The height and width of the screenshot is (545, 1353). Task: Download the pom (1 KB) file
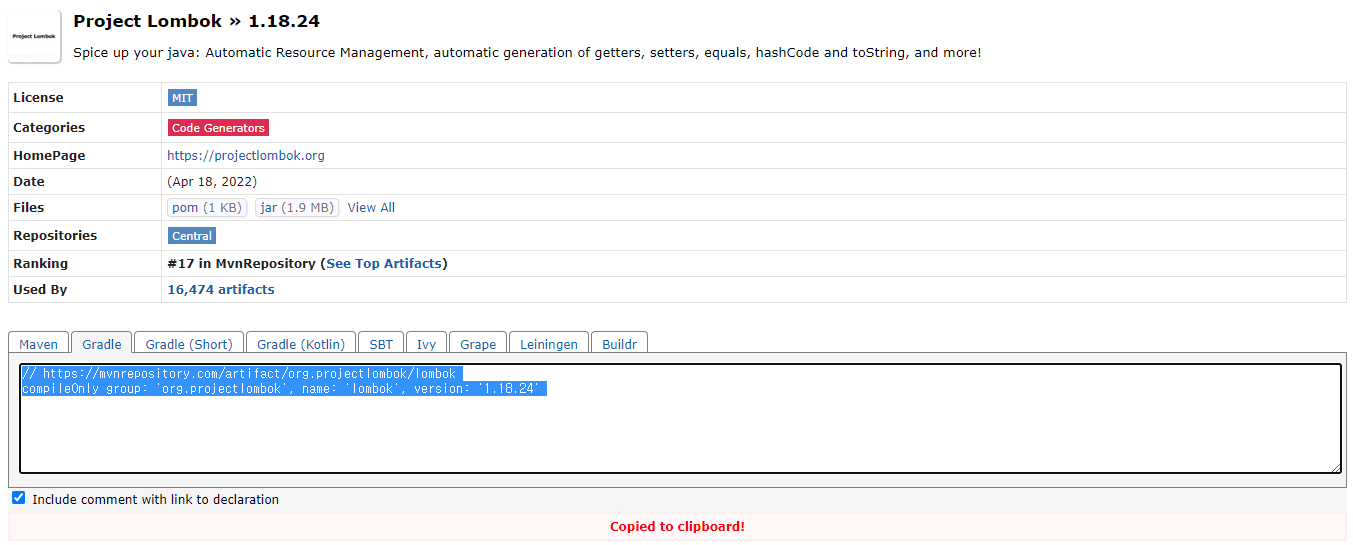[x=207, y=208]
